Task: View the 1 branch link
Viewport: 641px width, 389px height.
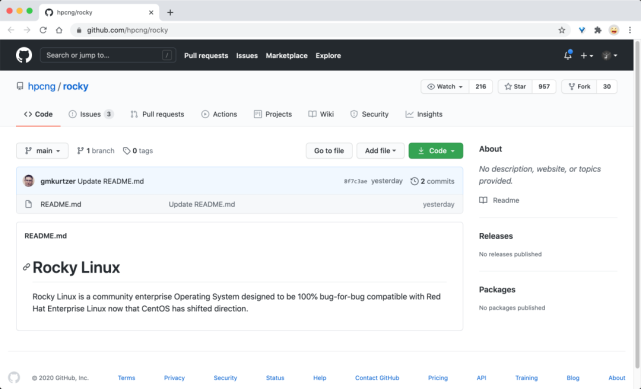Action: (x=96, y=151)
